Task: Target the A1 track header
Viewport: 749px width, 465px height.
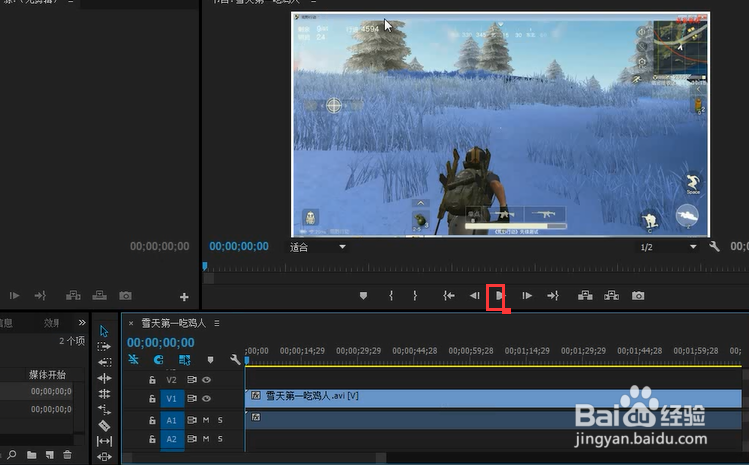Action: coord(172,420)
